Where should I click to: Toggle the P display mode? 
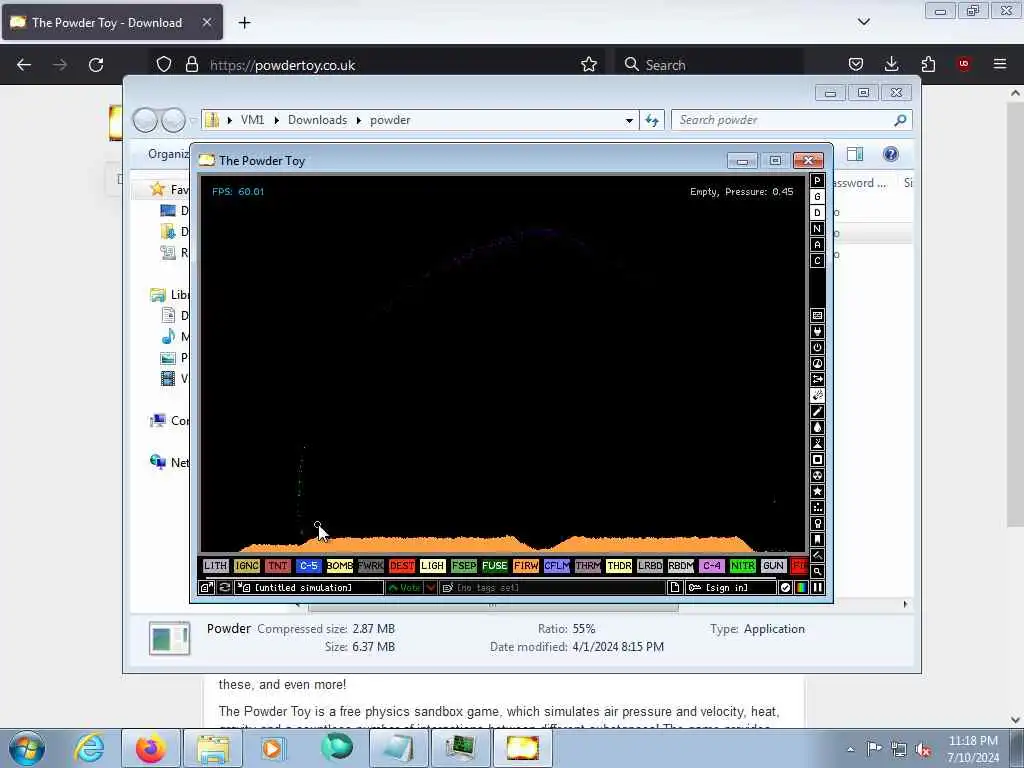pos(817,181)
